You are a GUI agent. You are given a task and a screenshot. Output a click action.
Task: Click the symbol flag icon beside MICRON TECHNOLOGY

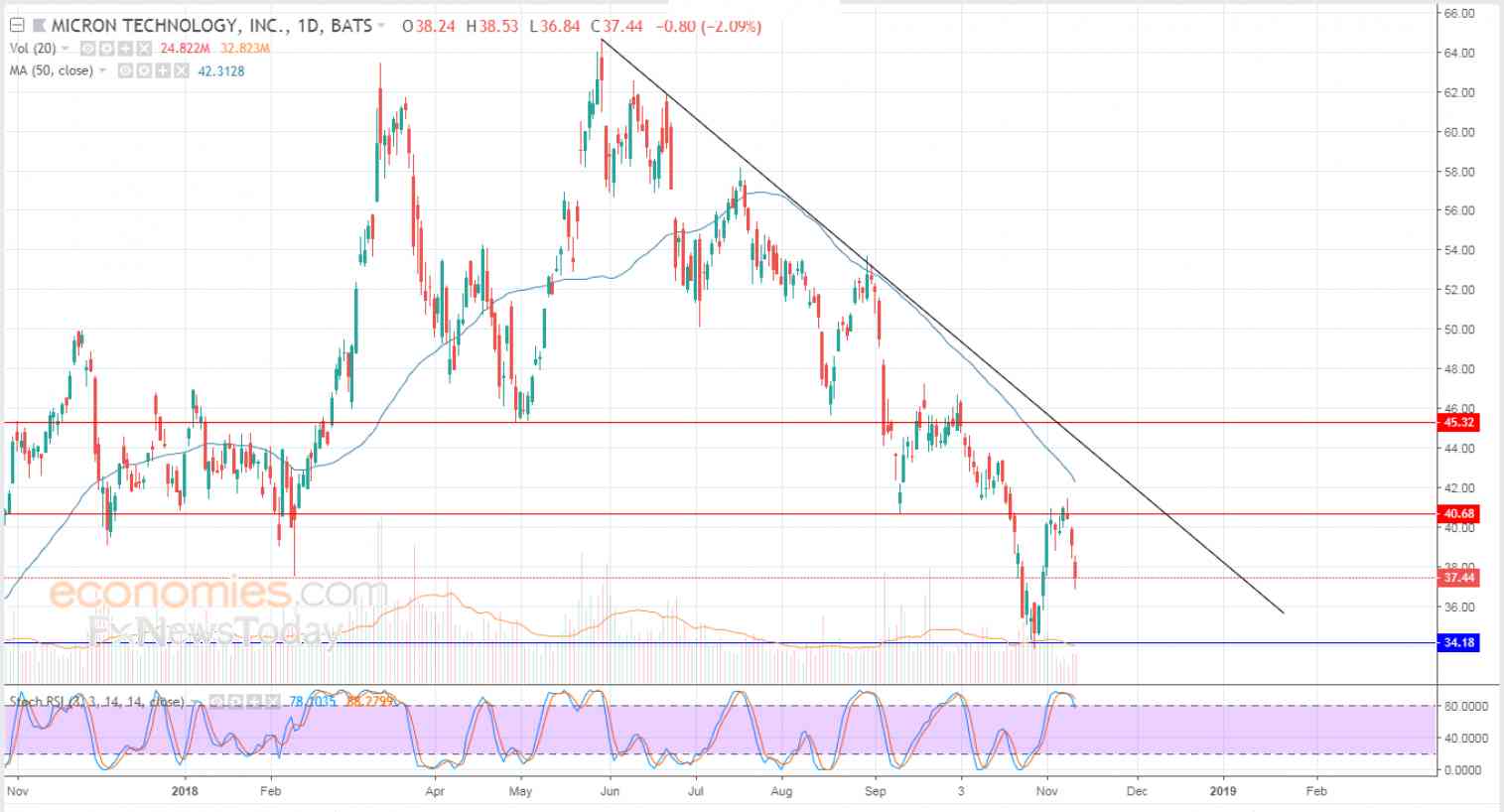coord(39,26)
